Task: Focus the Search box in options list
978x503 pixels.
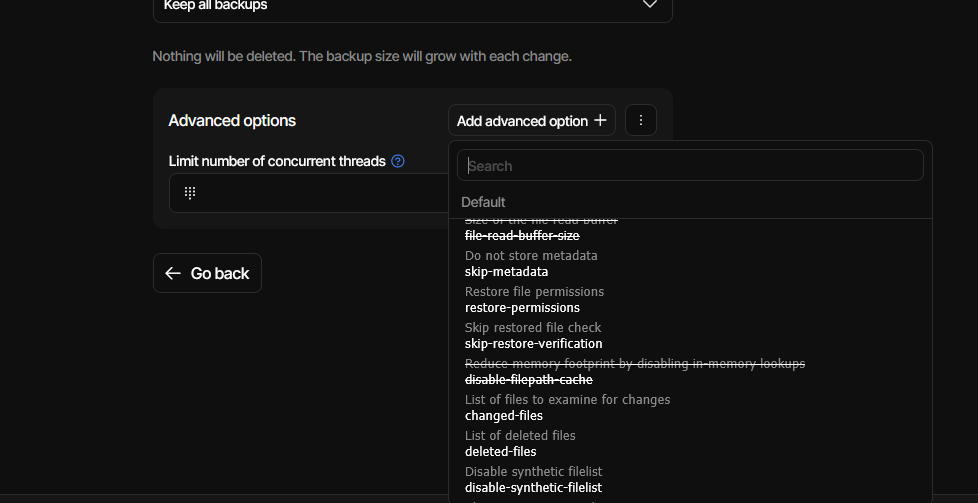Action: click(x=690, y=166)
